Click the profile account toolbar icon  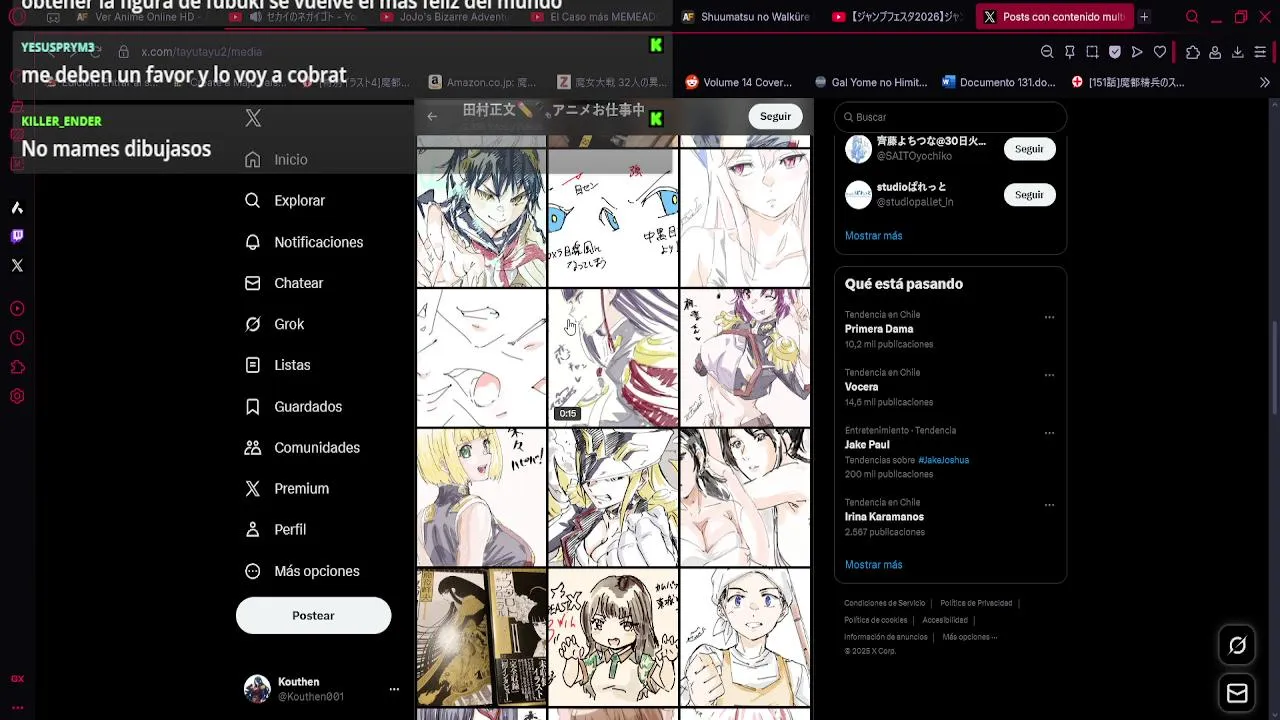(1215, 52)
